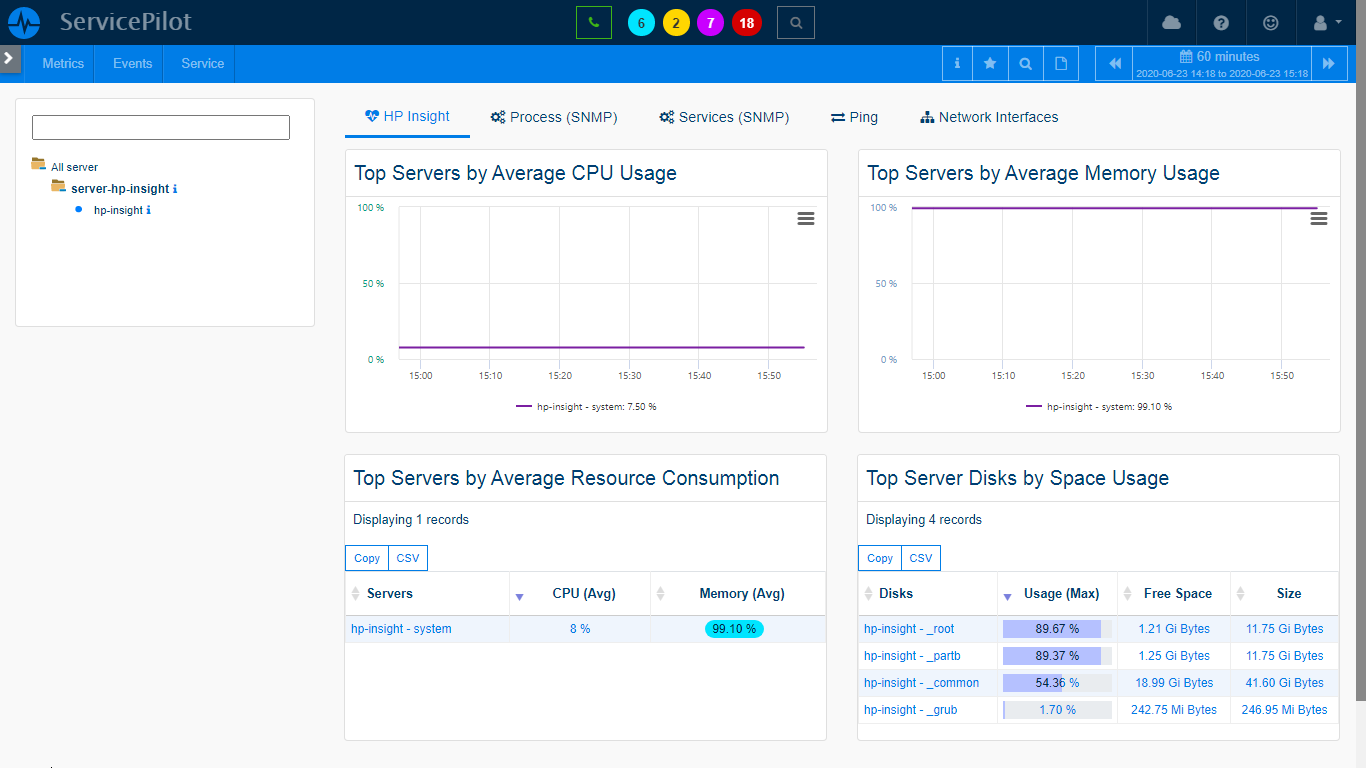This screenshot has height=768, width=1366.
Task: Open the Ping tab
Action: (x=854, y=117)
